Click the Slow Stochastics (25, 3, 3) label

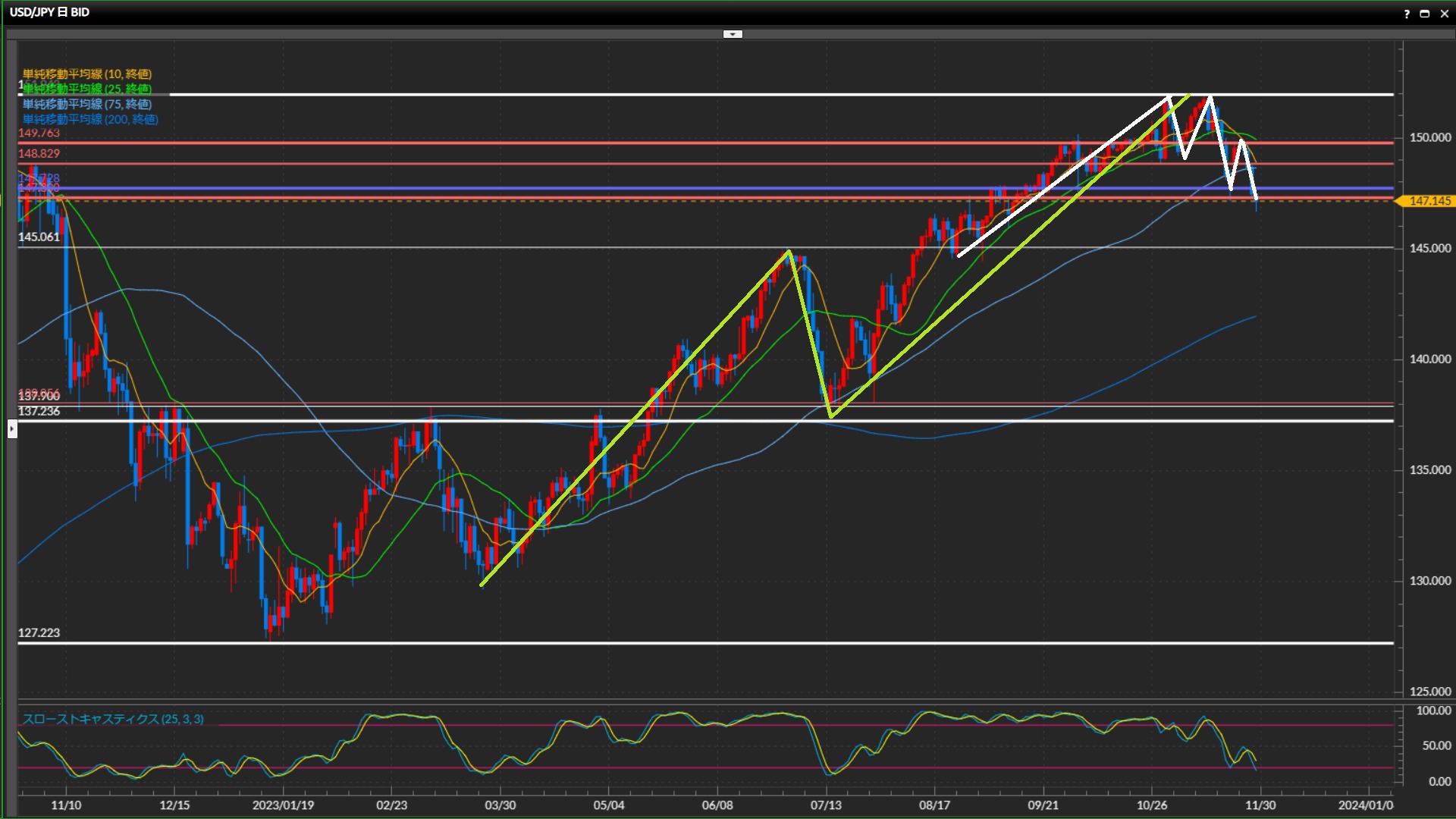tap(113, 719)
